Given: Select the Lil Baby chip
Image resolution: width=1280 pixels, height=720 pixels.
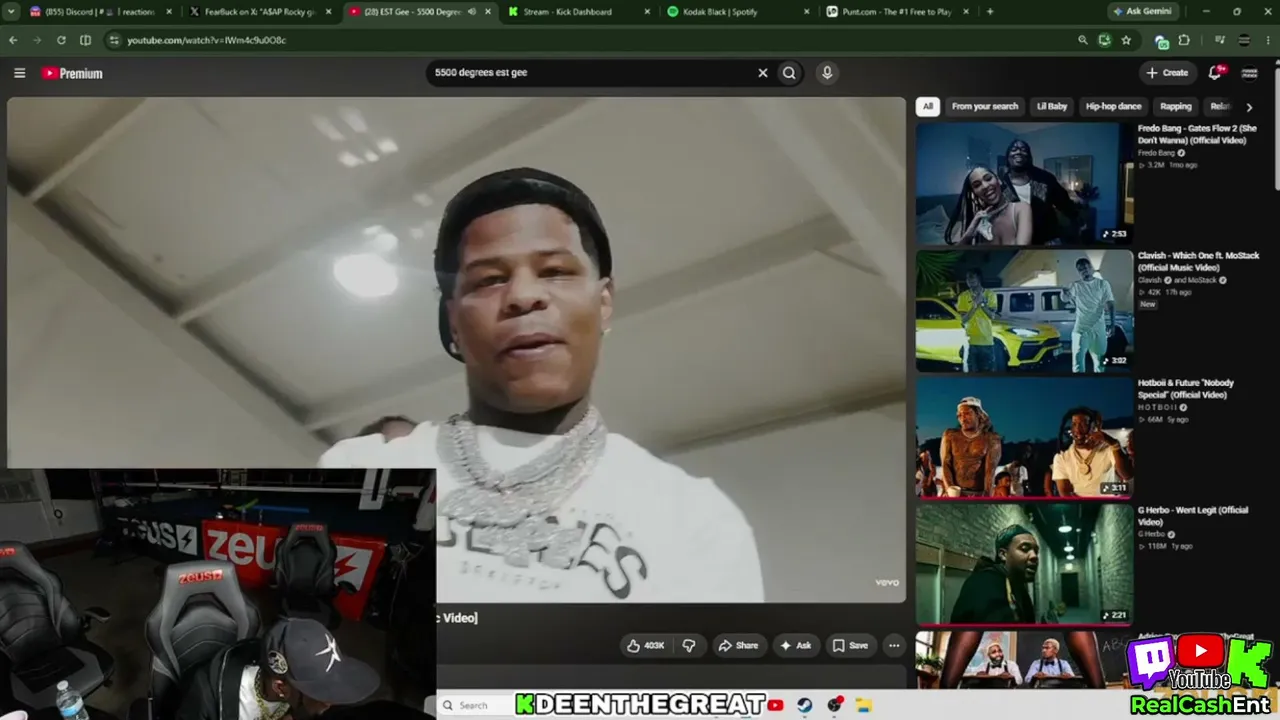Looking at the screenshot, I should tap(1052, 106).
